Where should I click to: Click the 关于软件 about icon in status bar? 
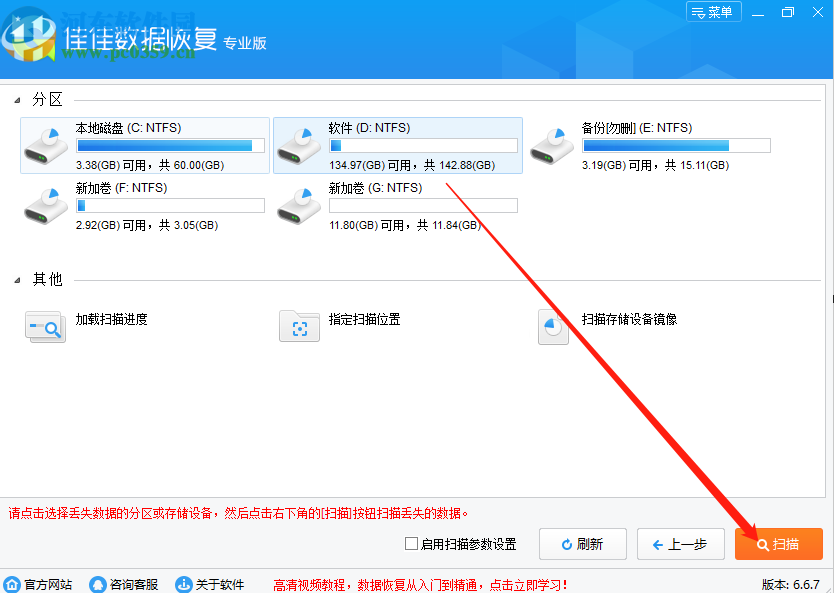pos(182,583)
